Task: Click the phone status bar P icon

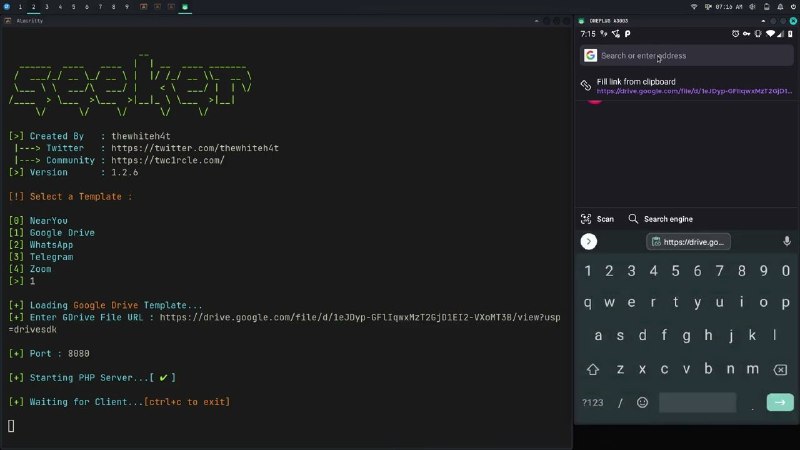Action: [628, 34]
